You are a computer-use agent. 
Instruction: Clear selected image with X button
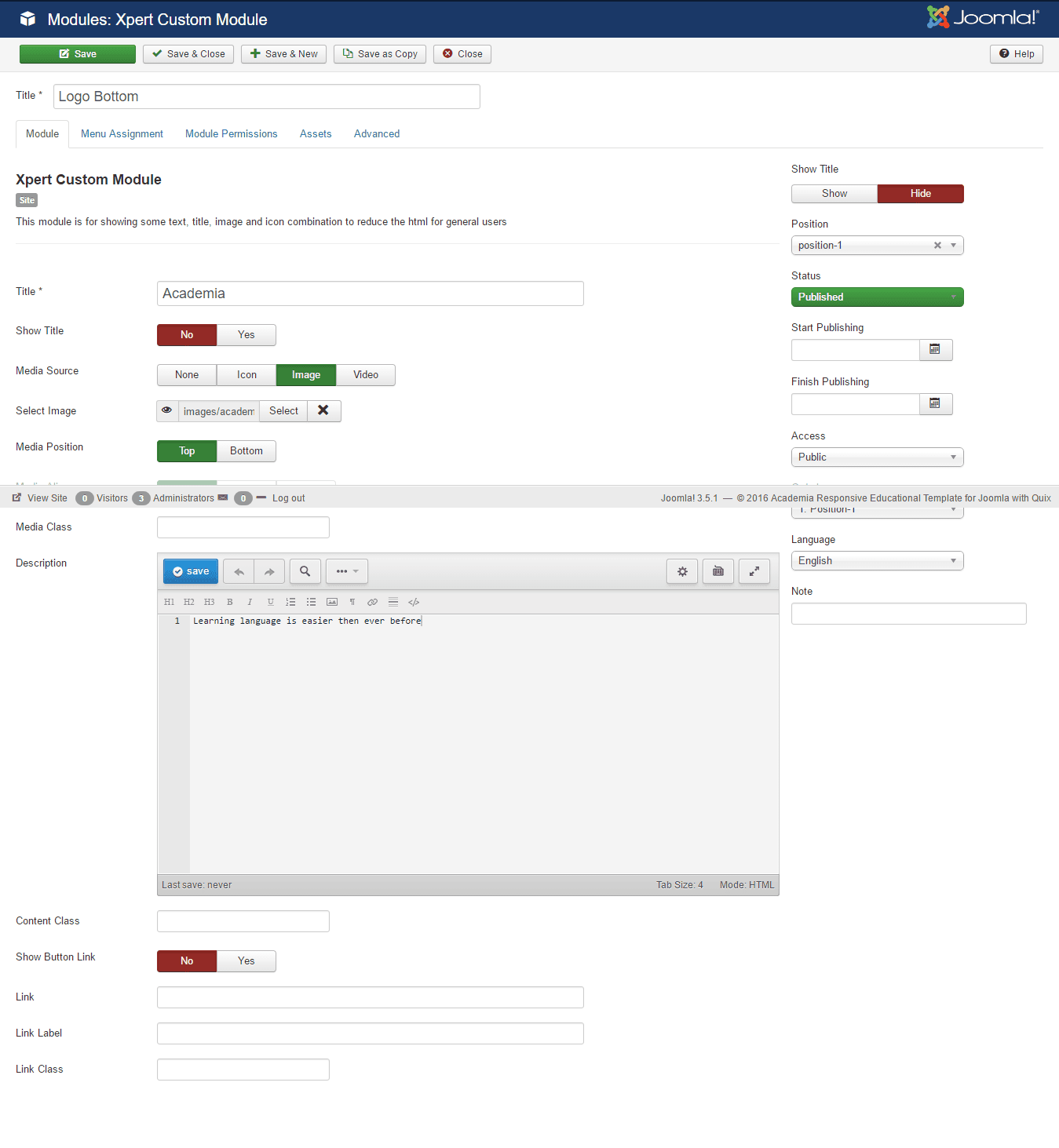(323, 410)
